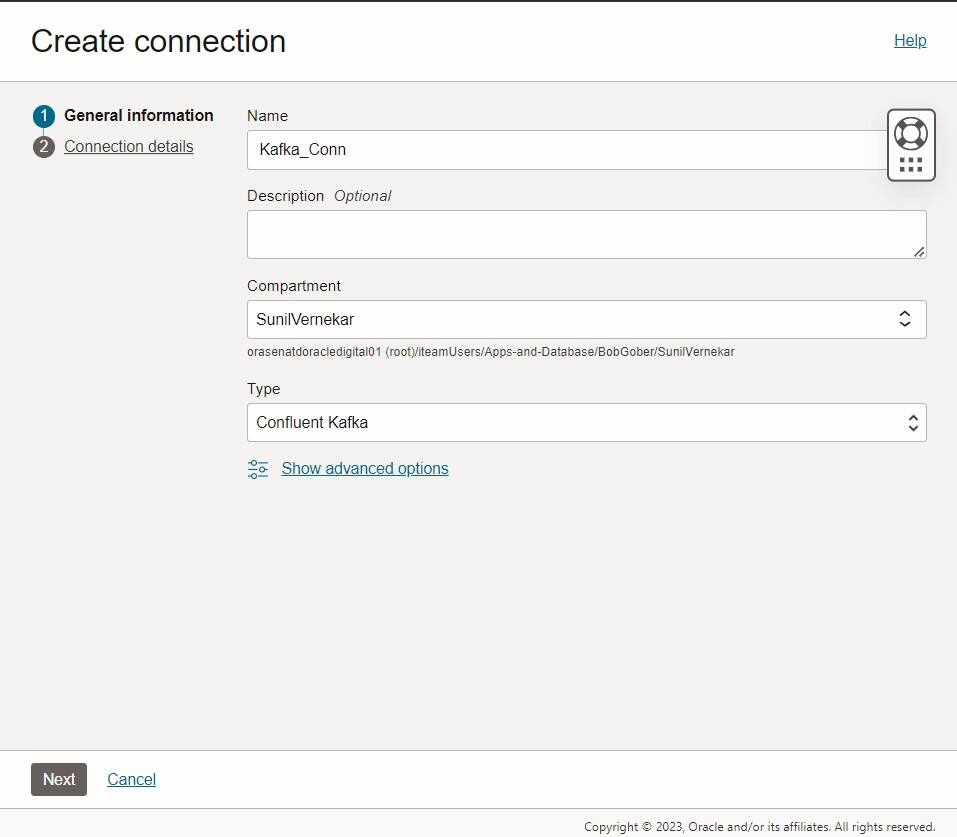Image resolution: width=957 pixels, height=837 pixels.
Task: Select the General information step
Action: (139, 115)
